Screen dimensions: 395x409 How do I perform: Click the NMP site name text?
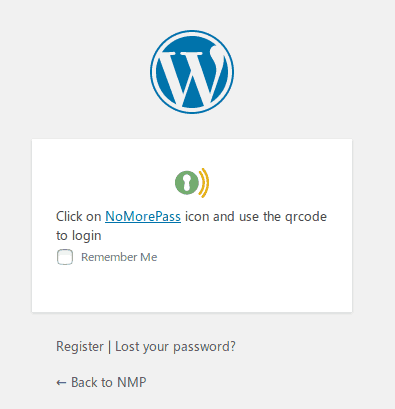131,383
